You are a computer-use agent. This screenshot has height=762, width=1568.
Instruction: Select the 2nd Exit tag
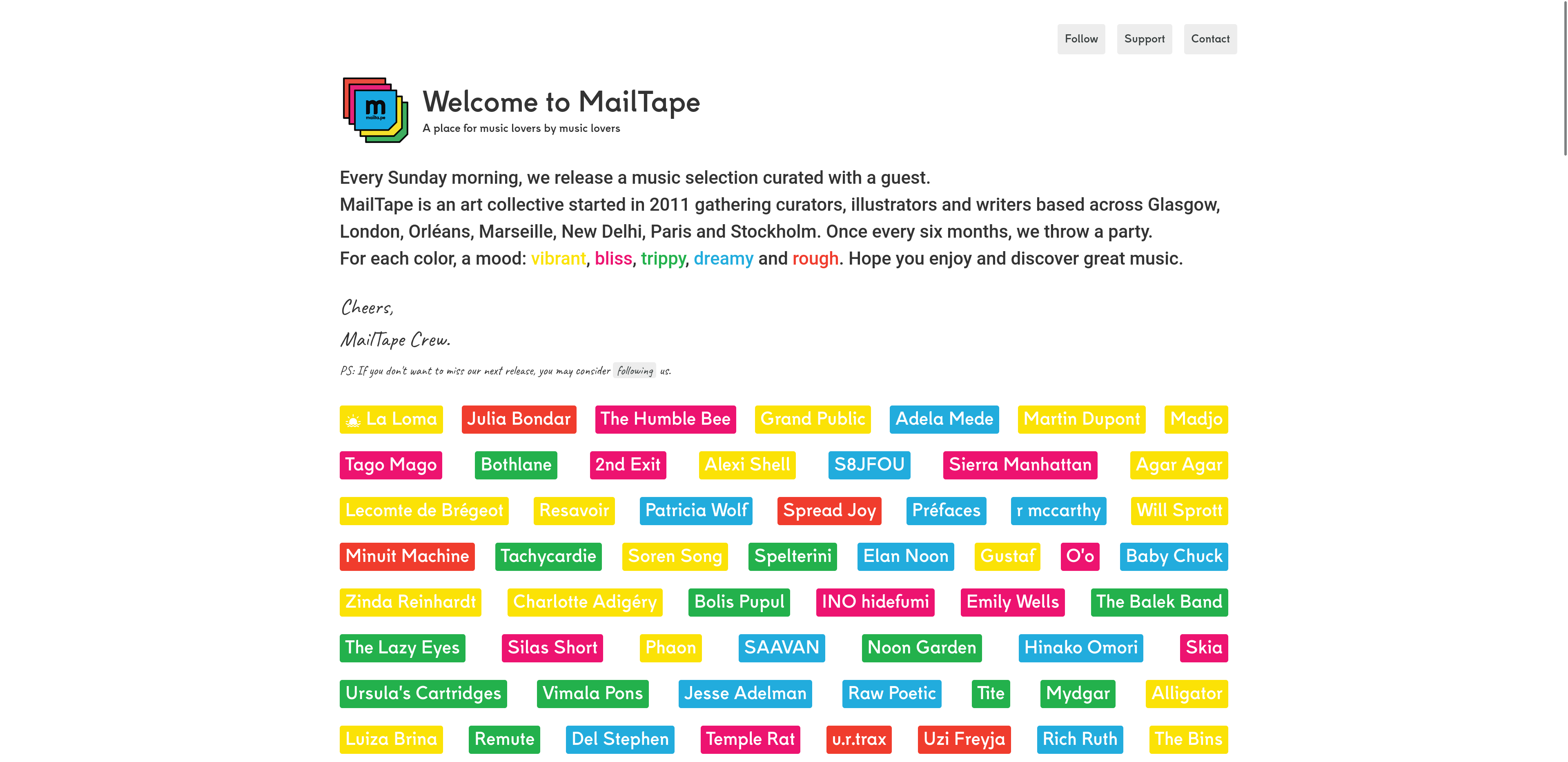tap(628, 465)
